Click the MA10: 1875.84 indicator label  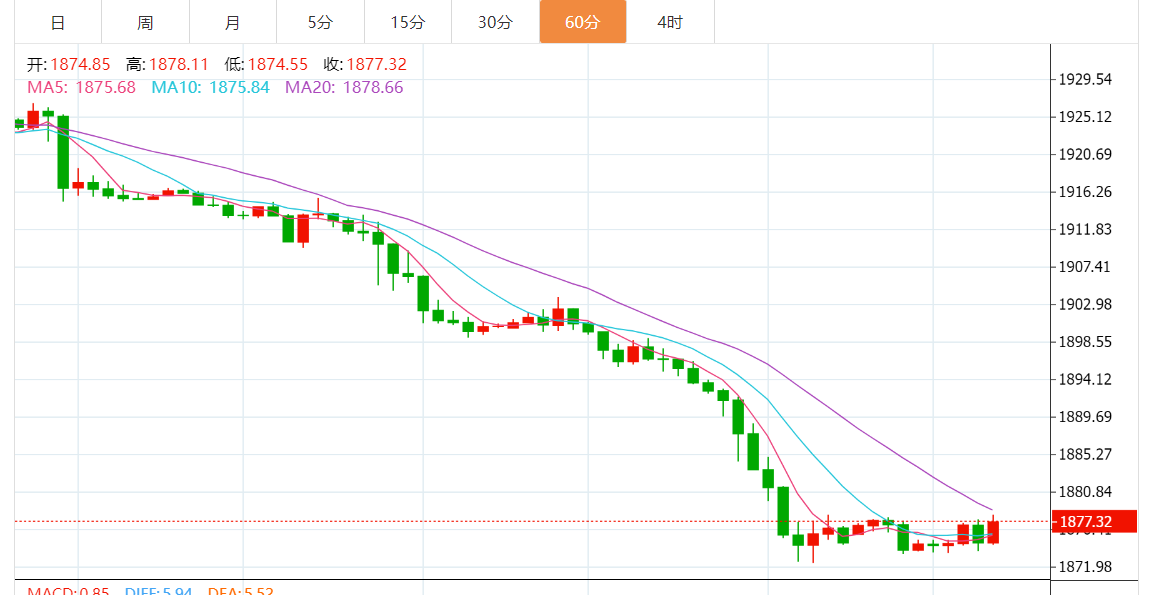coord(210,87)
